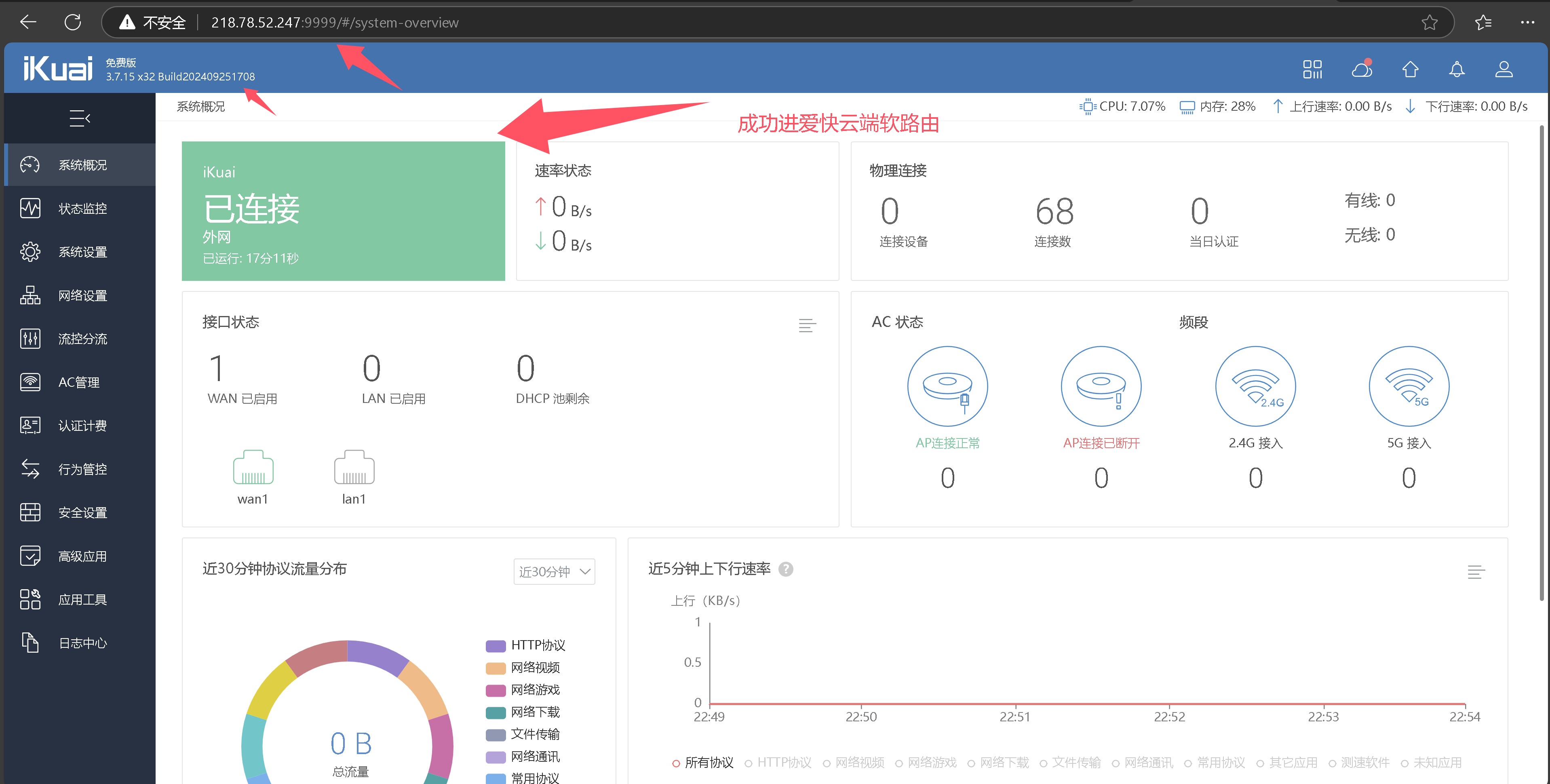Collapse the sidebar with the hamburger icon
The height and width of the screenshot is (784, 1550).
tap(80, 118)
